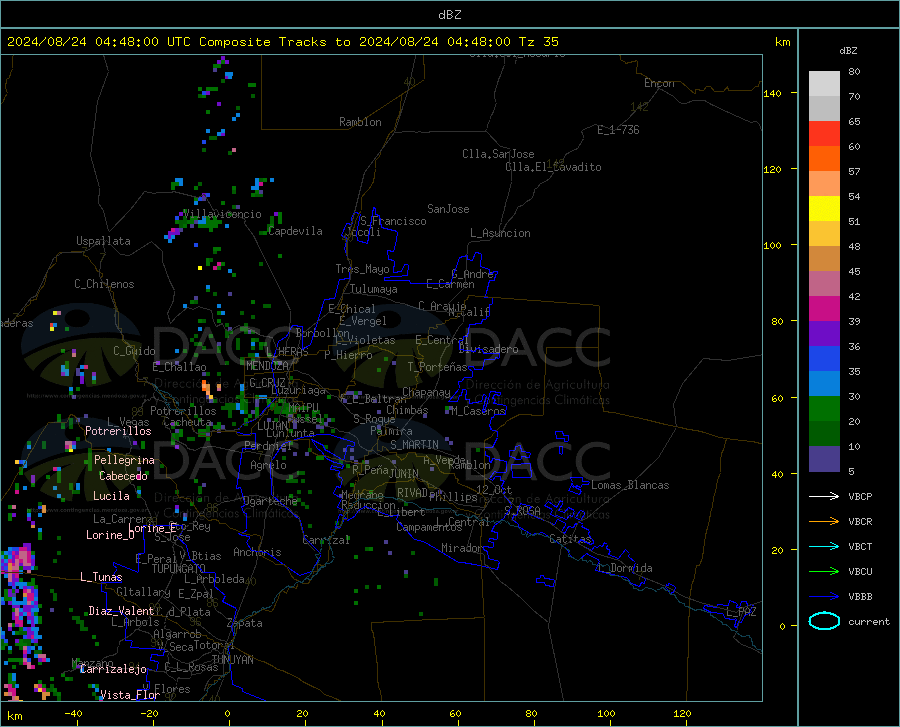Viewport: 900px width, 727px height.
Task: Click the Tulumaya map label
Action: [374, 289]
